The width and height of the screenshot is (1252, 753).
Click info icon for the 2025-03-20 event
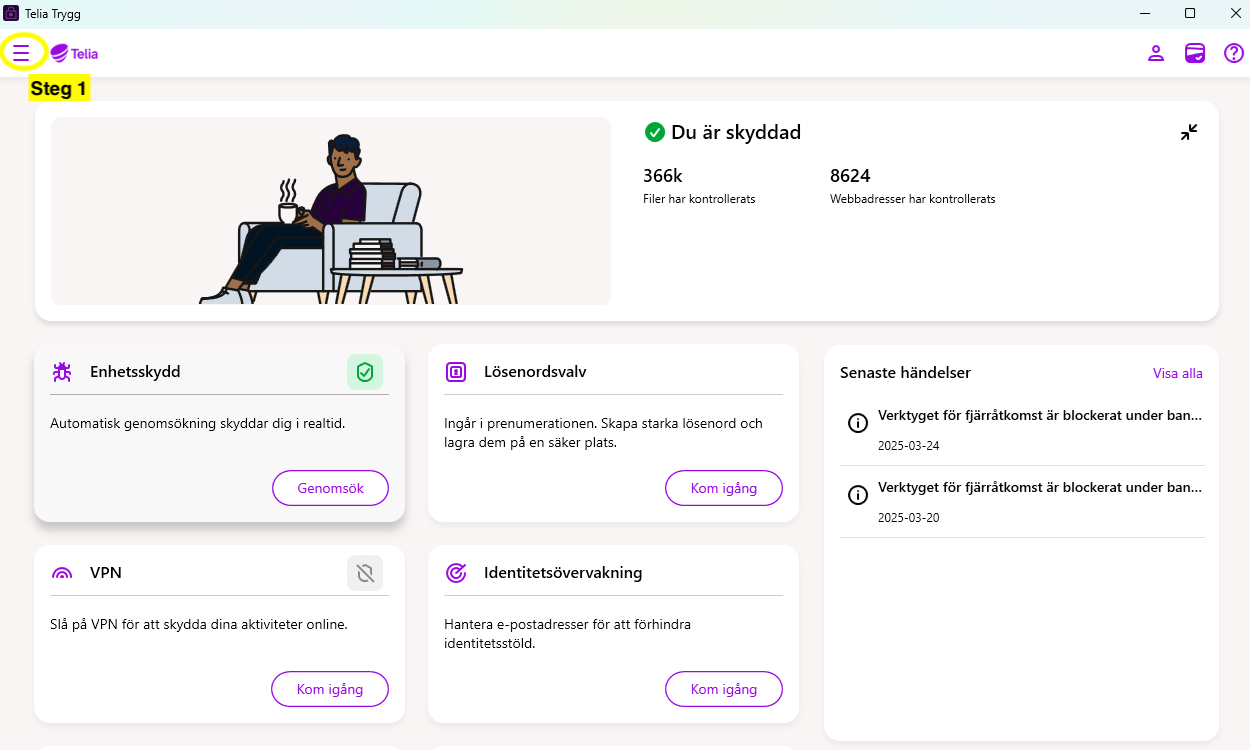[x=857, y=495]
